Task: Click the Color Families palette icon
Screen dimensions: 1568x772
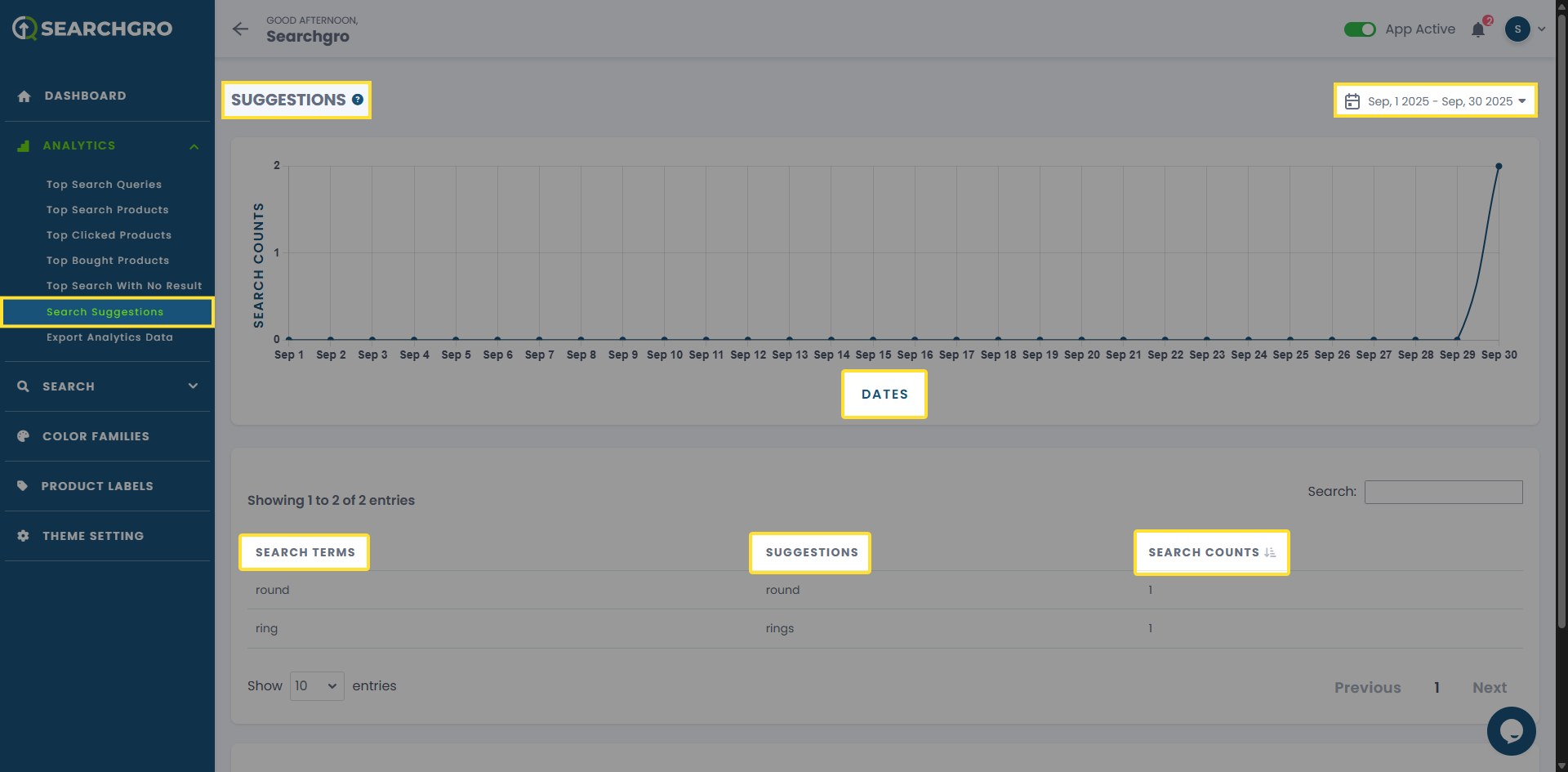Action: (23, 436)
